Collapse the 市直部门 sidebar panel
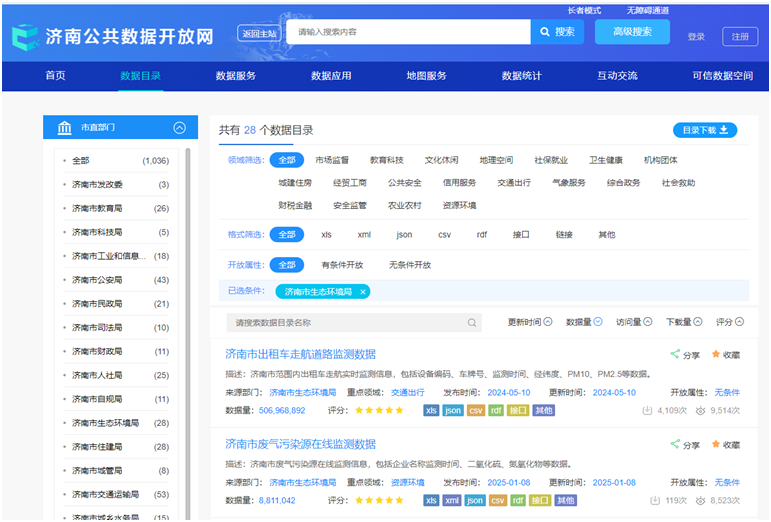Image resolution: width=771 pixels, height=522 pixels. 179,128
